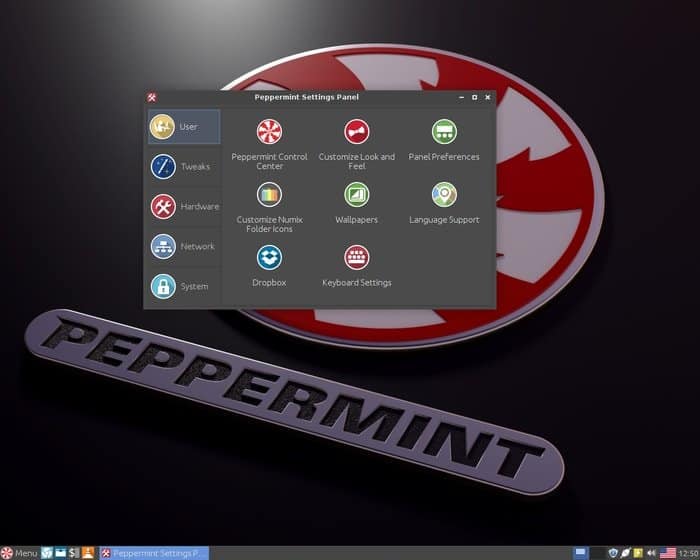This screenshot has height=560, width=700.
Task: Switch to the Tweaks category
Action: coord(184,167)
